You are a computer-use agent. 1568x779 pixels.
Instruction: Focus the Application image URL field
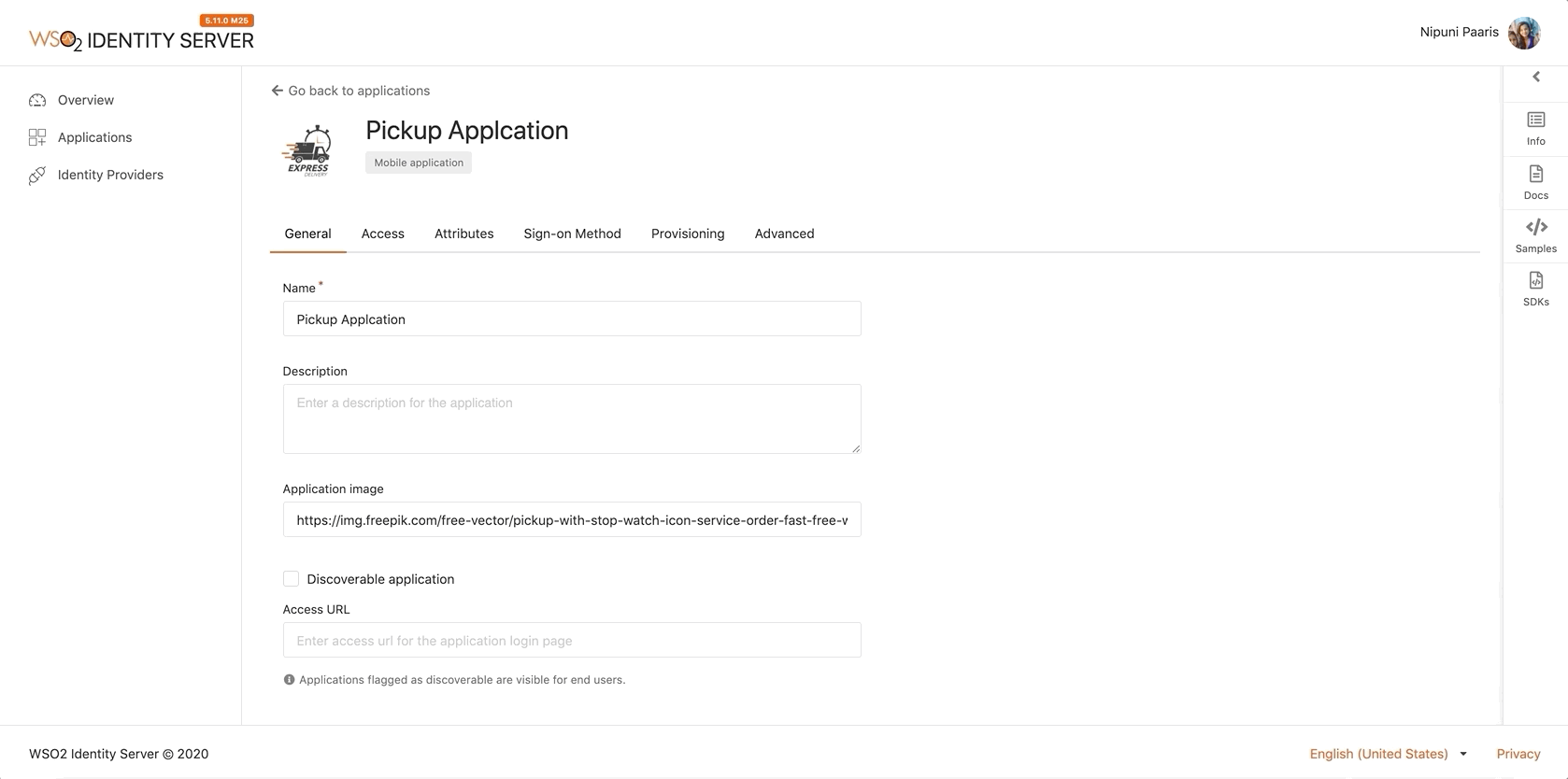click(x=572, y=519)
